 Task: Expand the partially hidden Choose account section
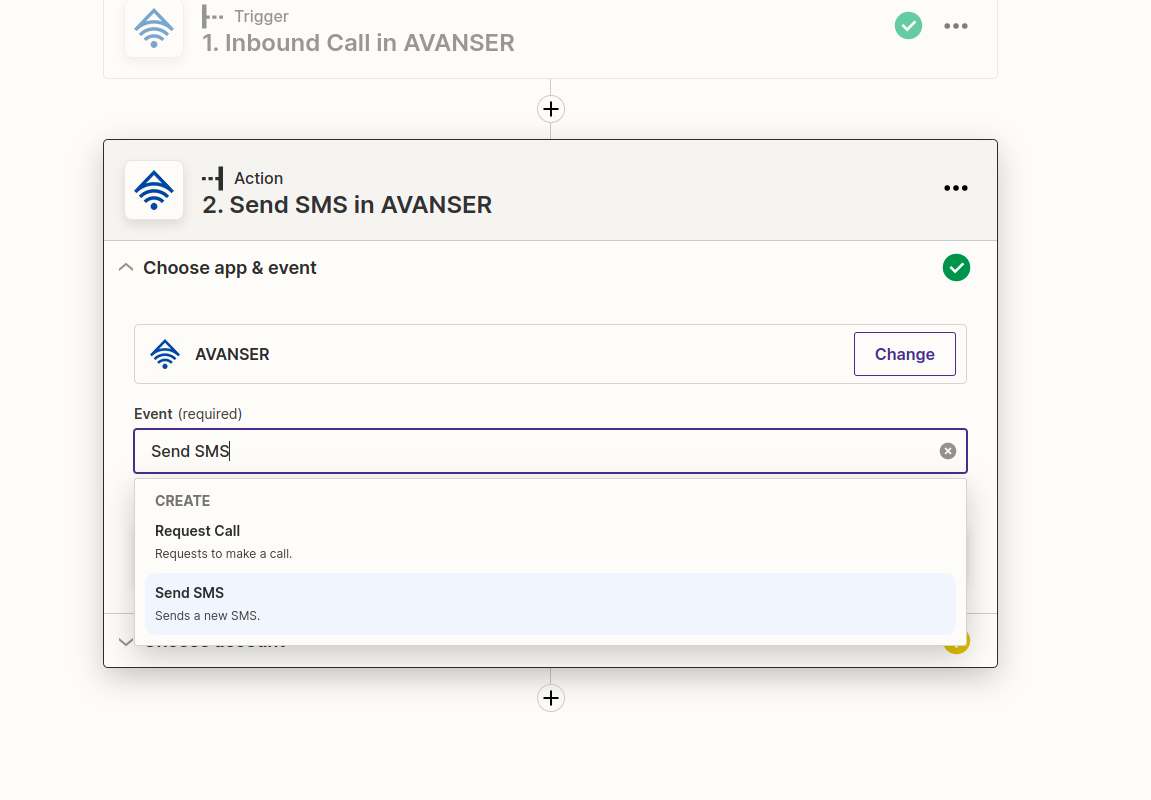[126, 642]
